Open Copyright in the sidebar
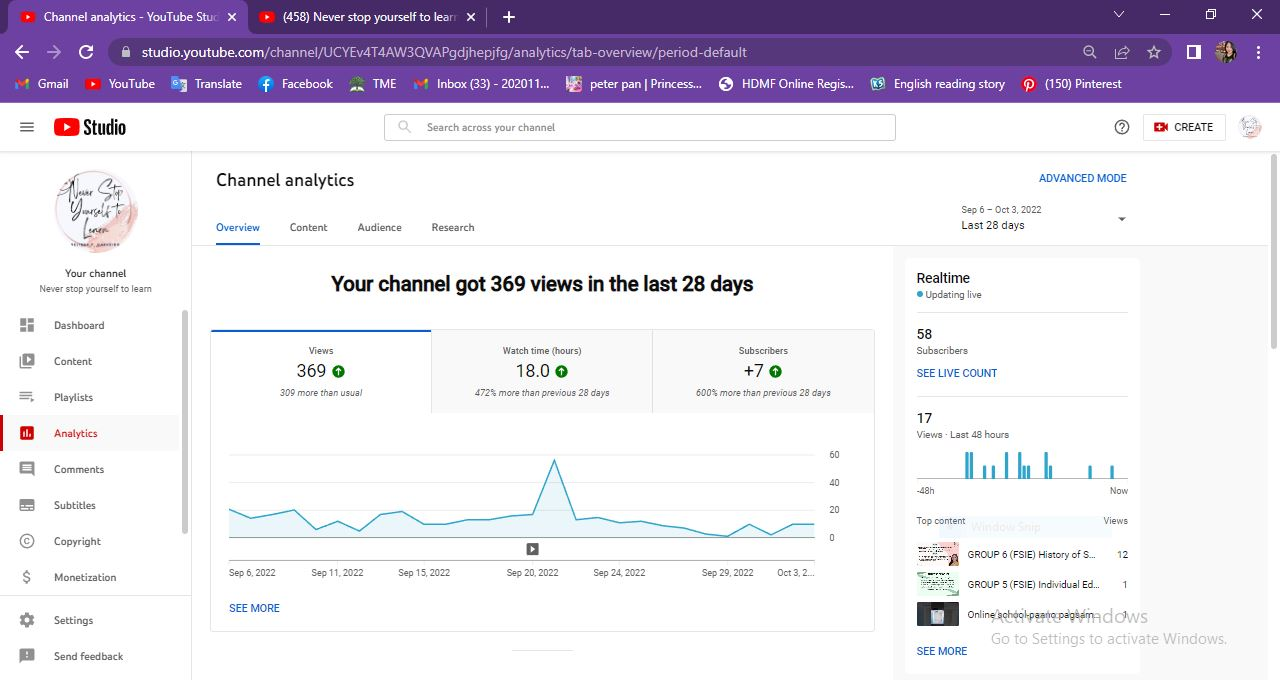The width and height of the screenshot is (1280, 680). (90, 541)
